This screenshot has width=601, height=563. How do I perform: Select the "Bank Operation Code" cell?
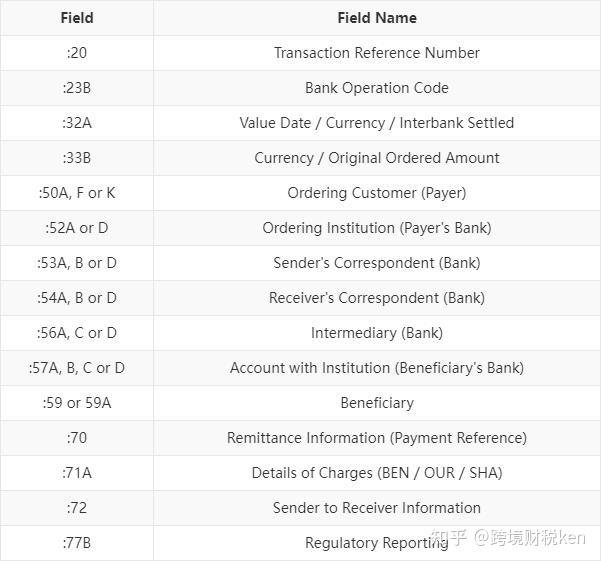pyautogui.click(x=377, y=88)
